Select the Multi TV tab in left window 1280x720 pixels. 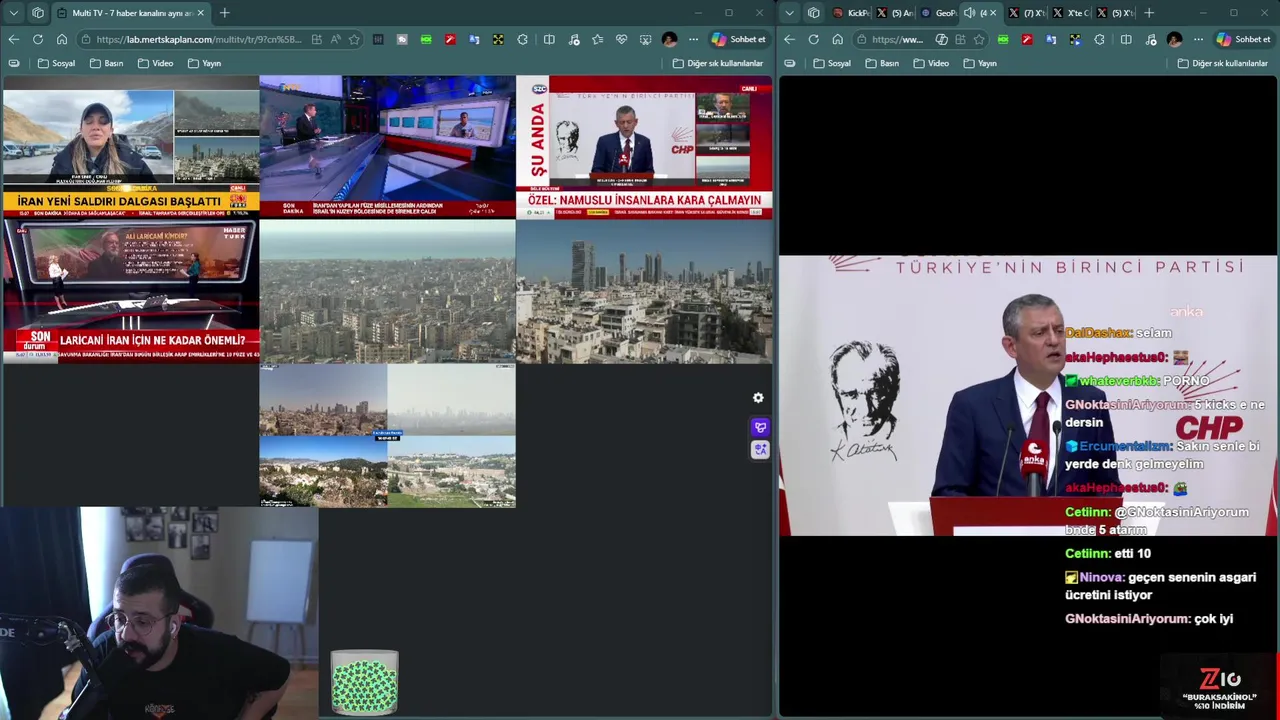click(x=130, y=13)
